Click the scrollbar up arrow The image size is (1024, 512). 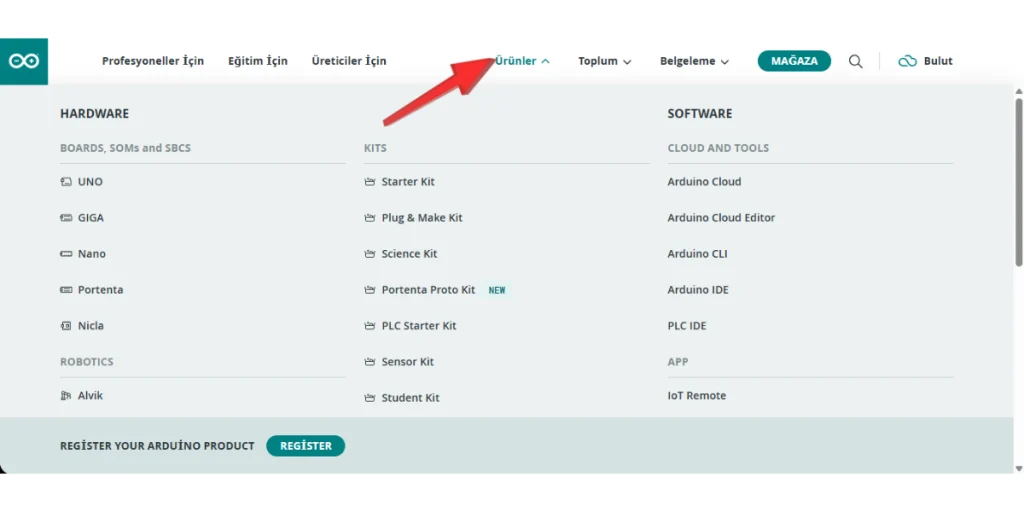point(1019,91)
